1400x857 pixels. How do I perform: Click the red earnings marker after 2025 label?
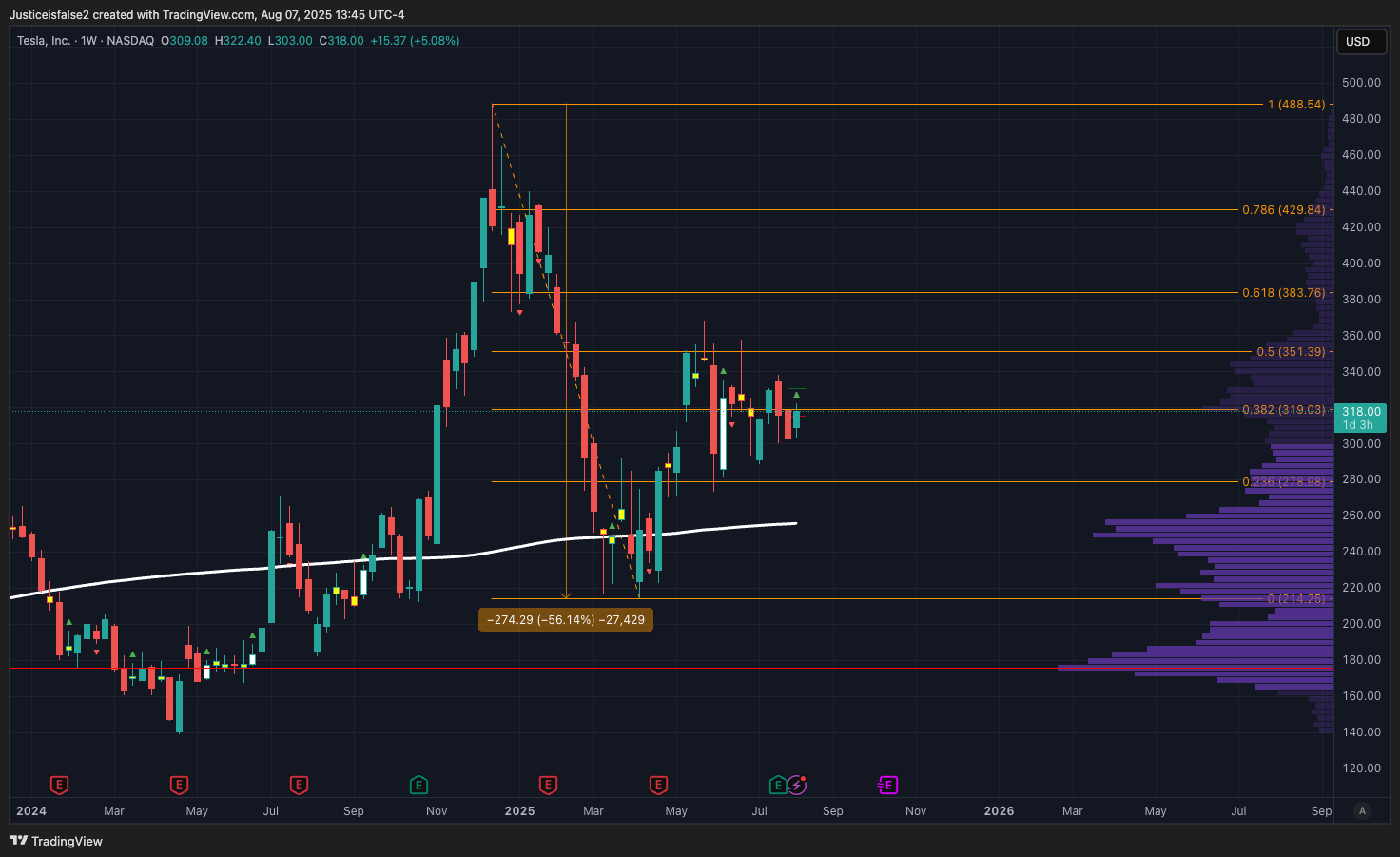[x=548, y=785]
